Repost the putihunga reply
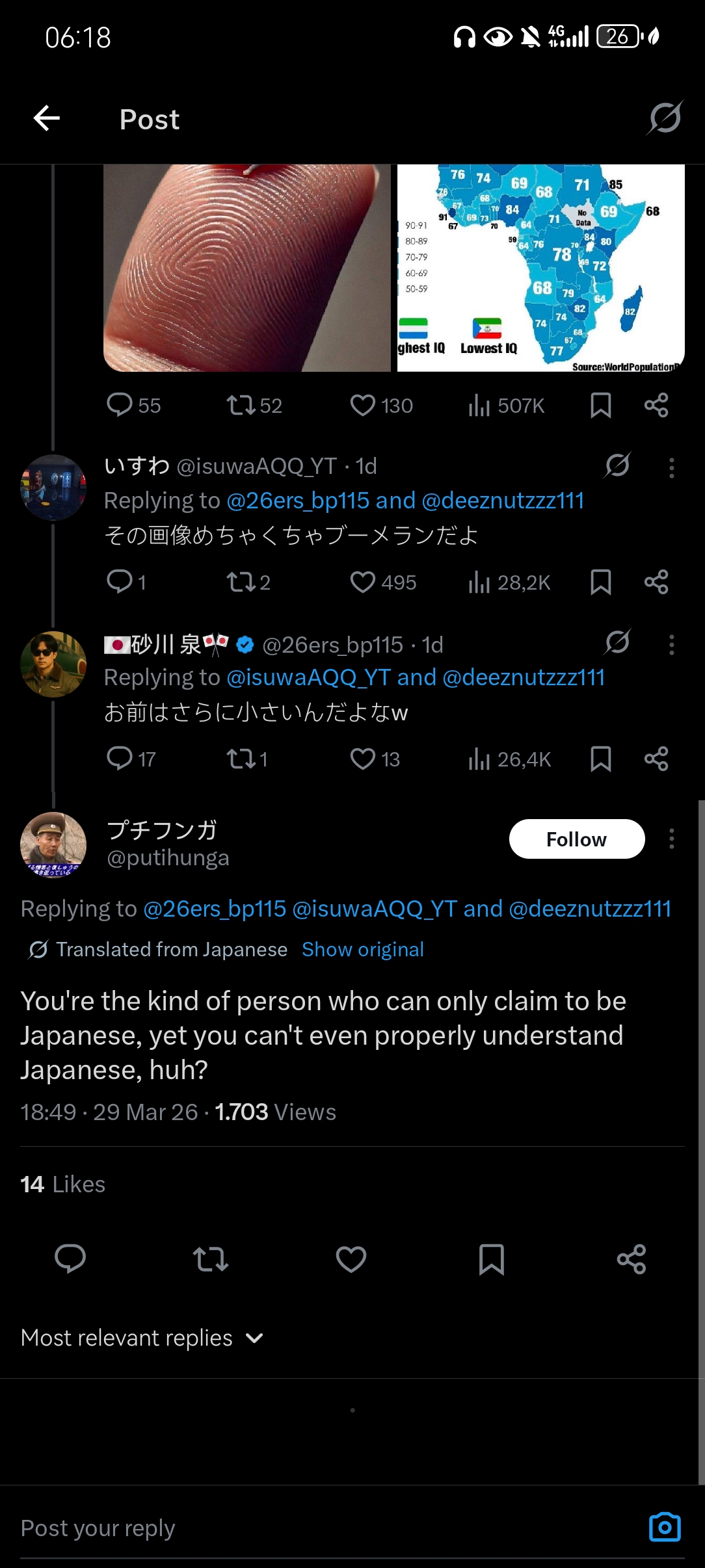 coord(211,1259)
